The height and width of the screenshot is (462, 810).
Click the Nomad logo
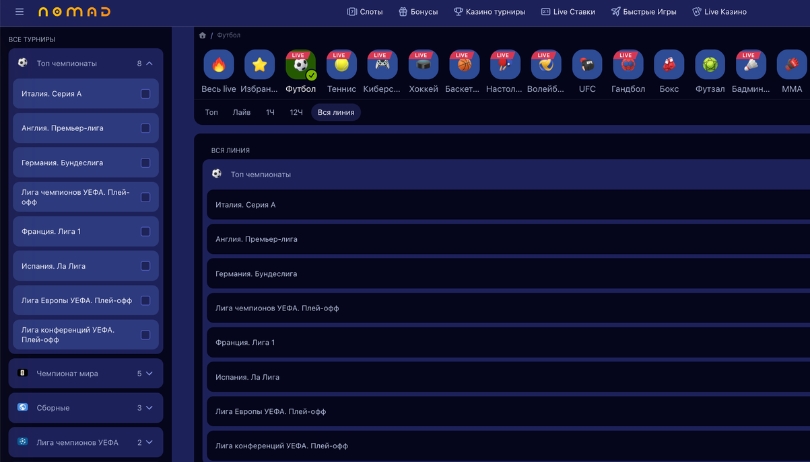pos(74,11)
